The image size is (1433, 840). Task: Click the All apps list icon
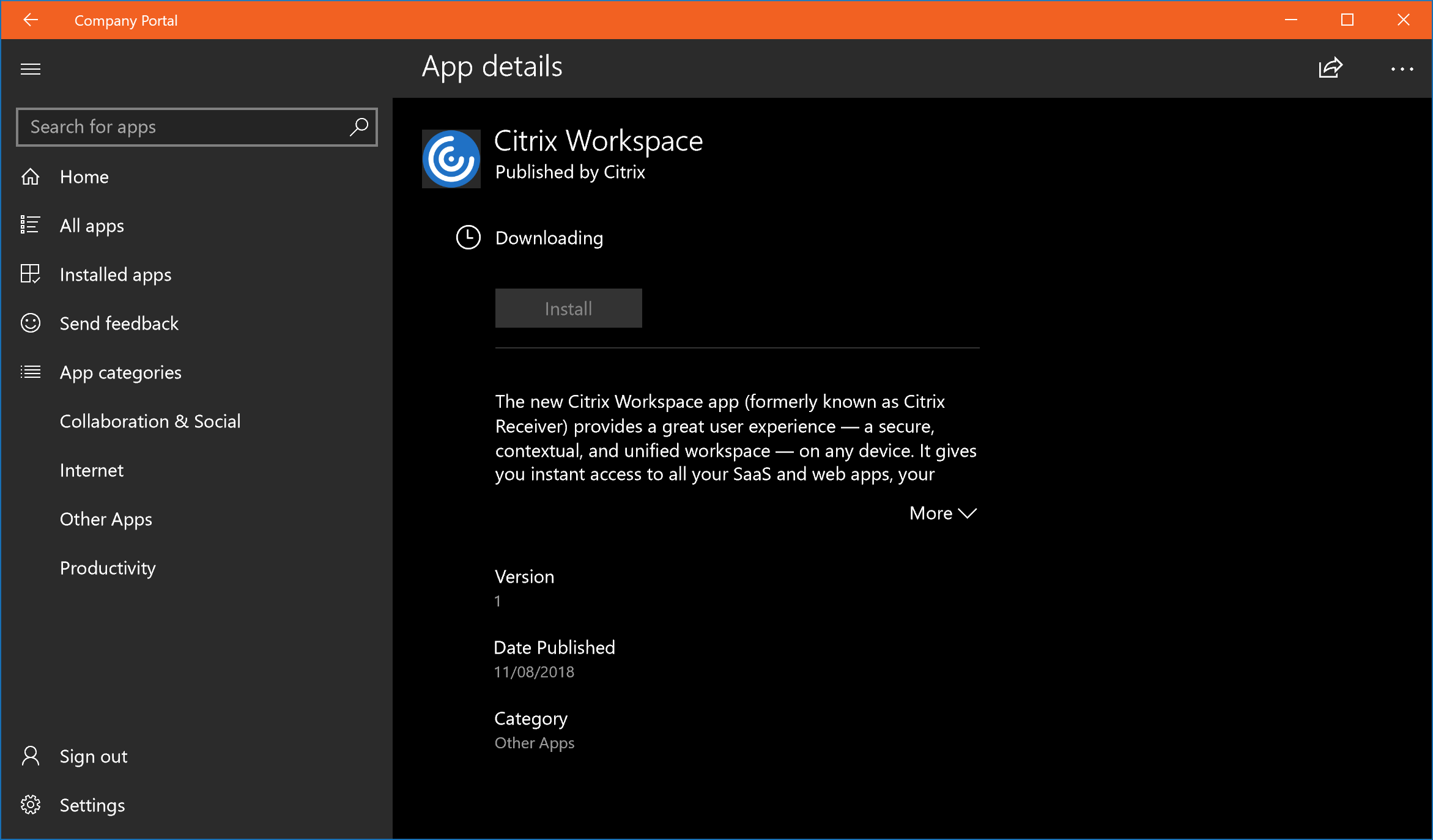click(x=29, y=224)
